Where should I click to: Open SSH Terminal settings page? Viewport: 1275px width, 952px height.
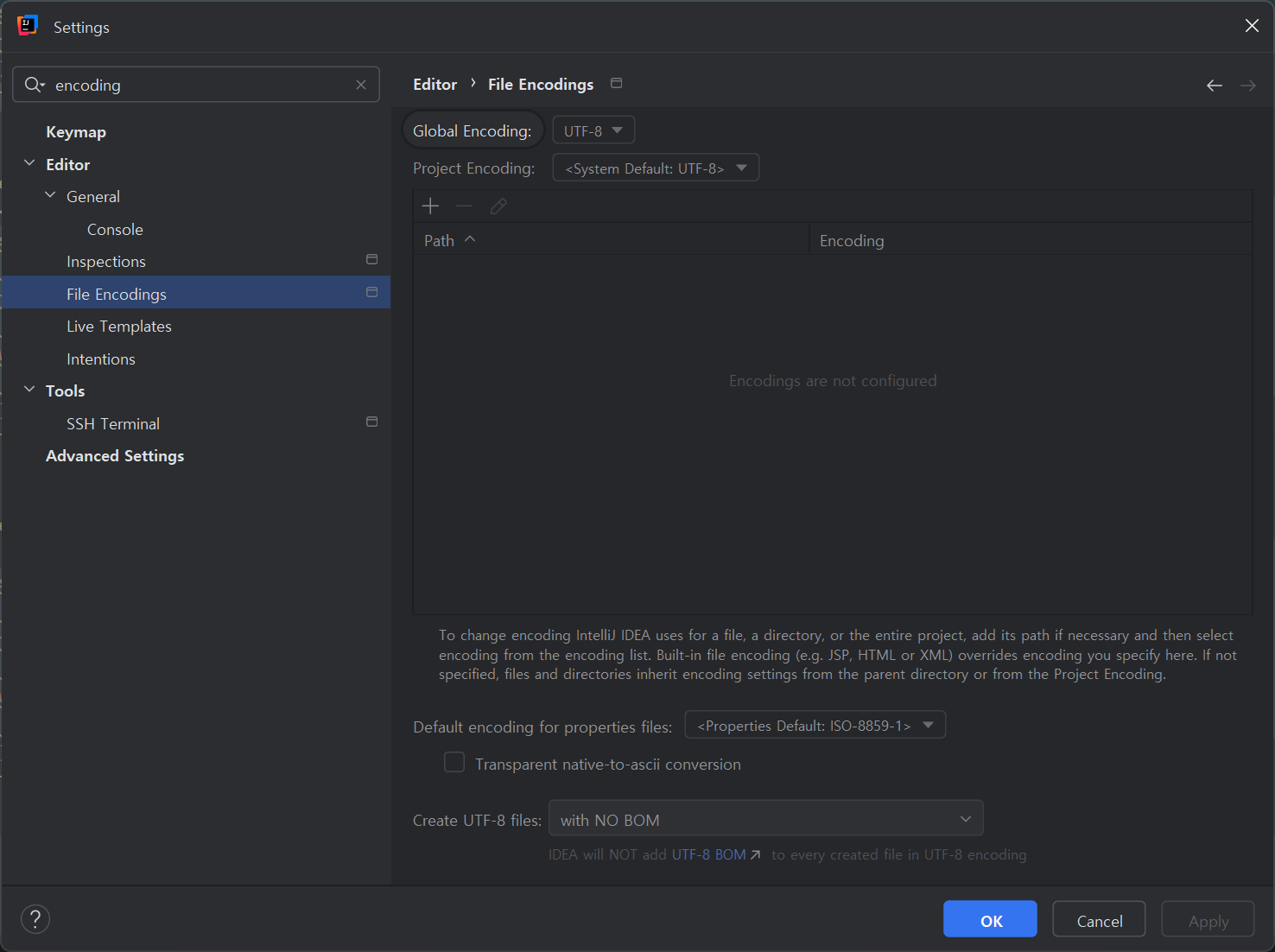click(113, 424)
